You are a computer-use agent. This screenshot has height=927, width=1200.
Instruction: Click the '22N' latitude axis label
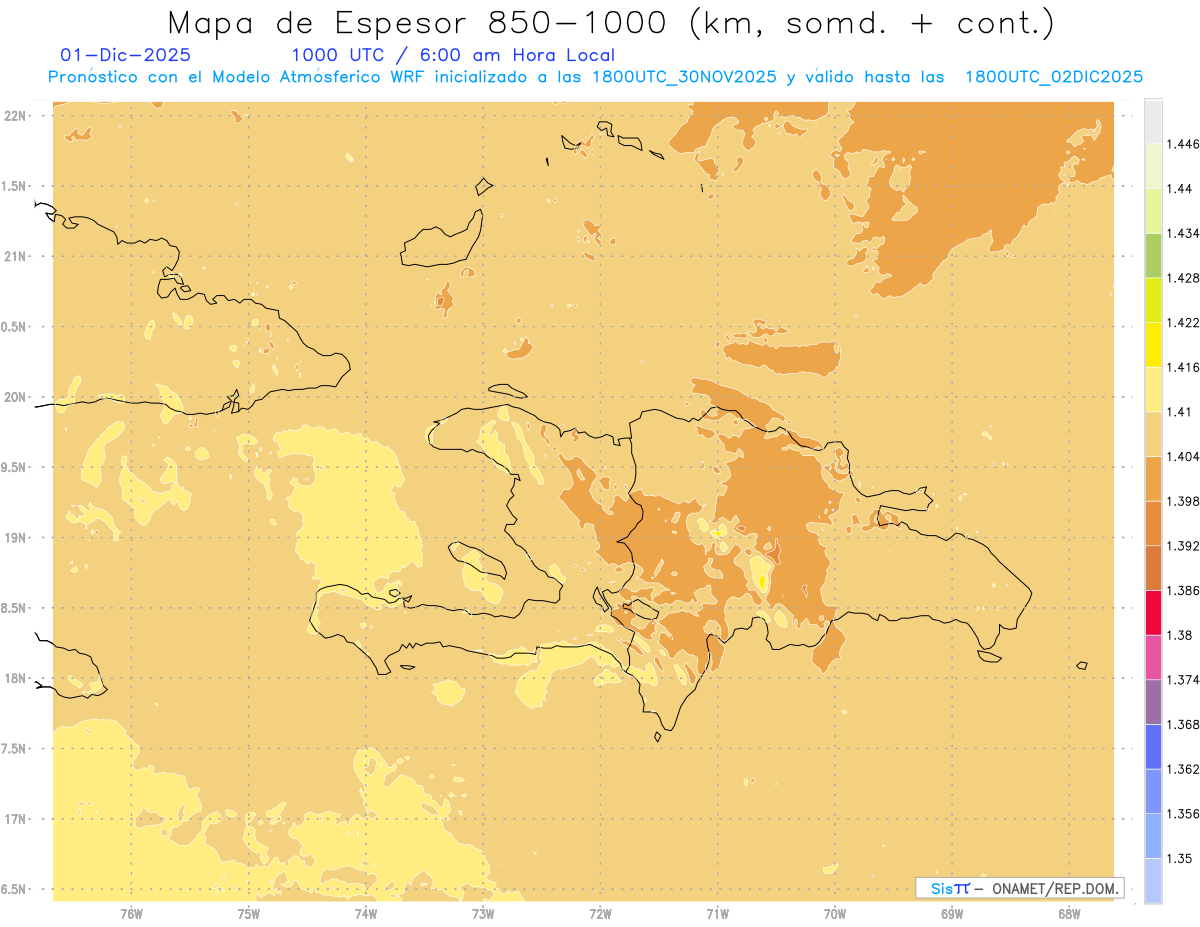(x=16, y=116)
